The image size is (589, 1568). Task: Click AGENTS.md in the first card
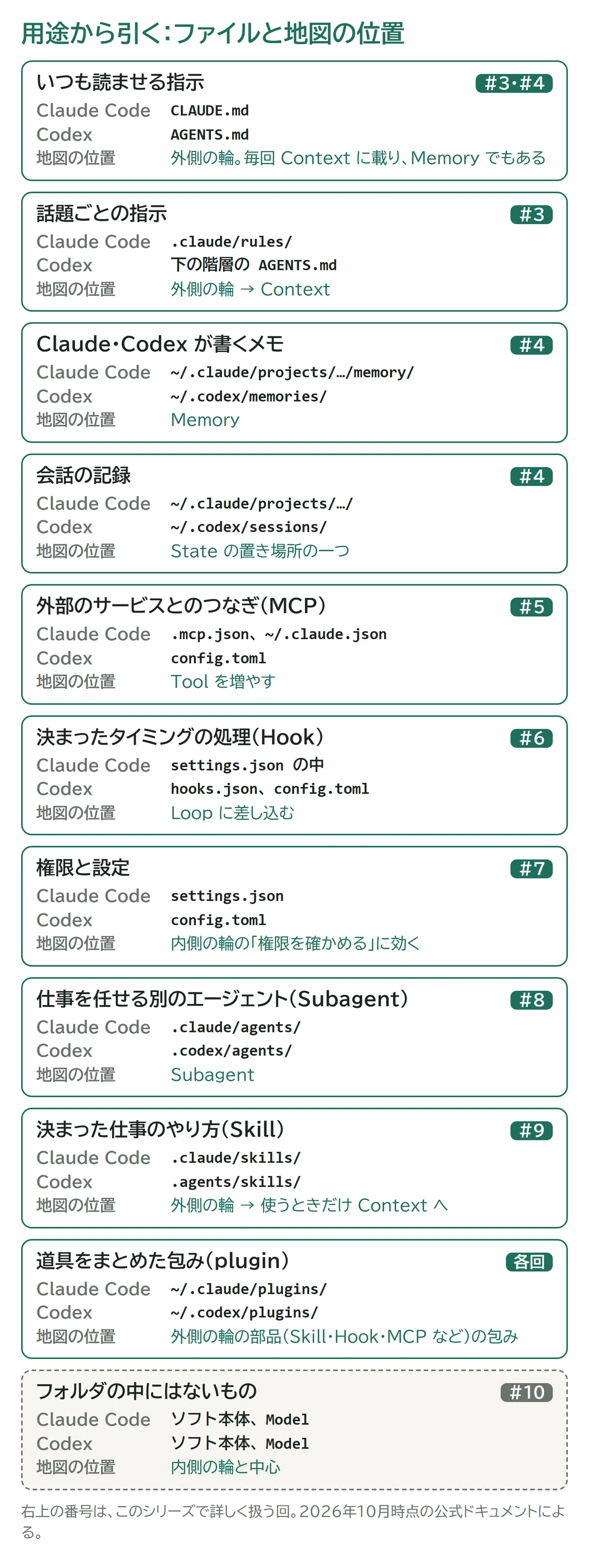pos(210,134)
